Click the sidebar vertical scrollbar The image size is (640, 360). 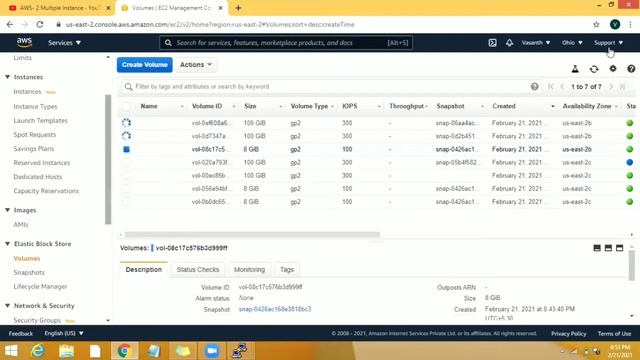click(108, 159)
